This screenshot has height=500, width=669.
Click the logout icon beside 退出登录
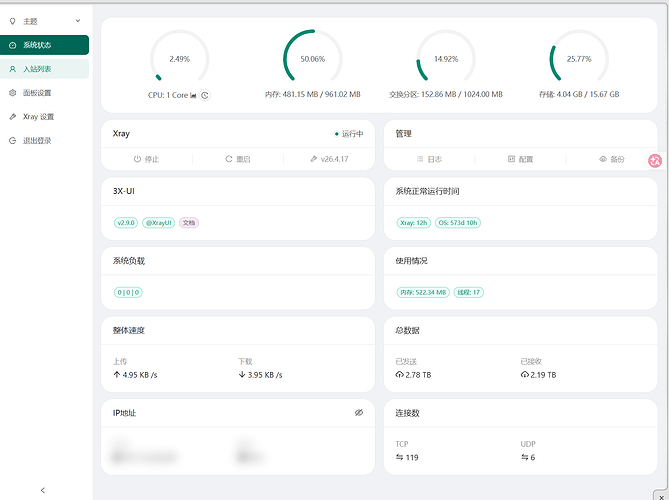pyautogui.click(x=12, y=140)
